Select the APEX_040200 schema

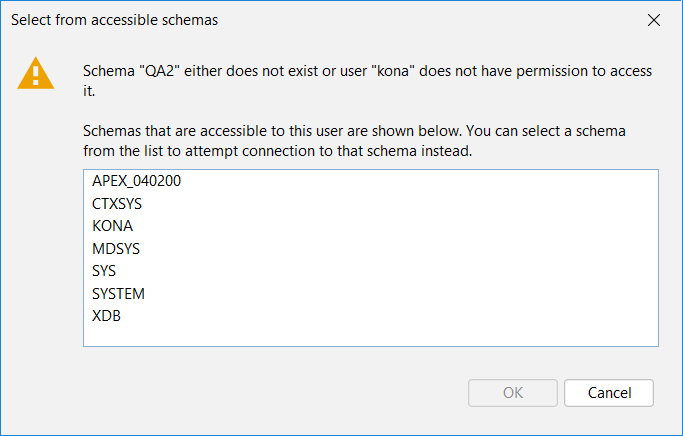click(371, 181)
